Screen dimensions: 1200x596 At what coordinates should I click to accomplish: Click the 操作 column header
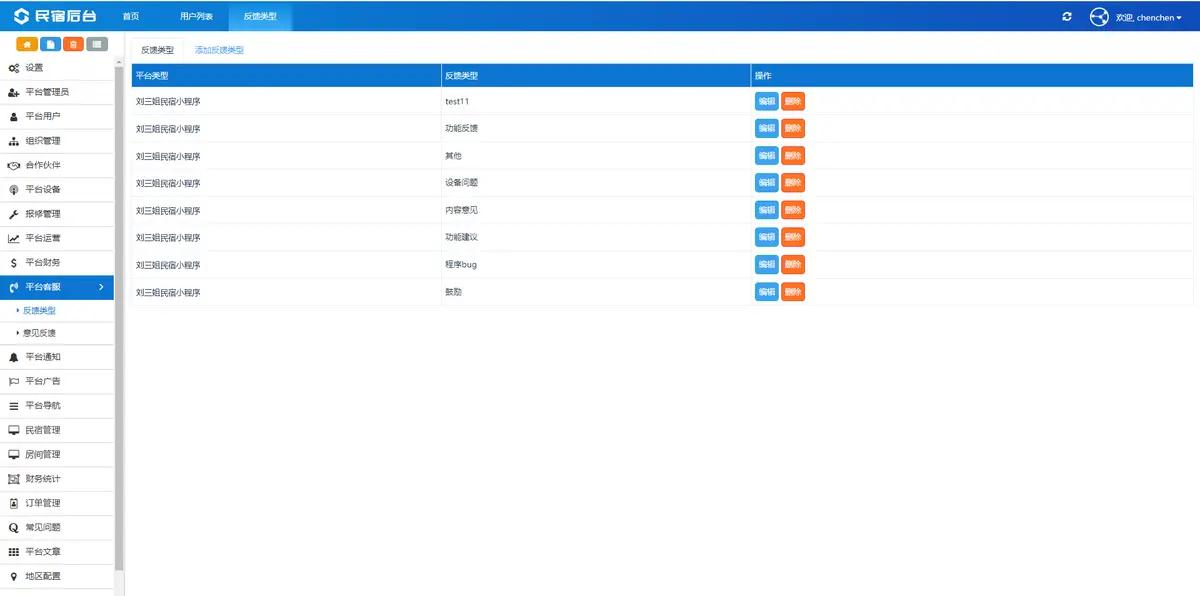tap(972, 76)
